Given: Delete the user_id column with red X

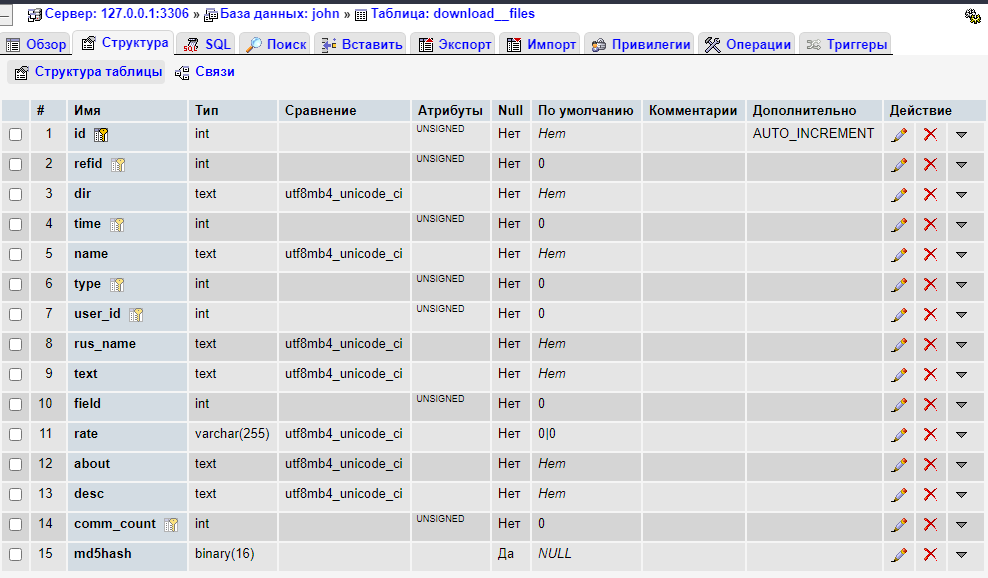Looking at the screenshot, I should pyautogui.click(x=930, y=315).
